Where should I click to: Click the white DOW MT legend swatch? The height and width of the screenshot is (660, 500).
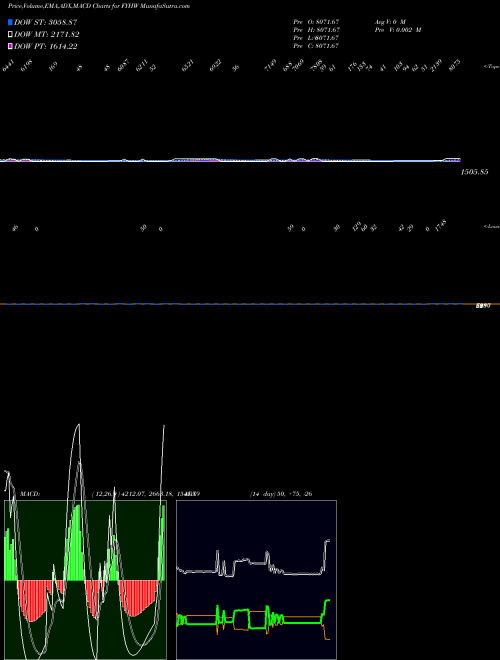pyautogui.click(x=11, y=35)
